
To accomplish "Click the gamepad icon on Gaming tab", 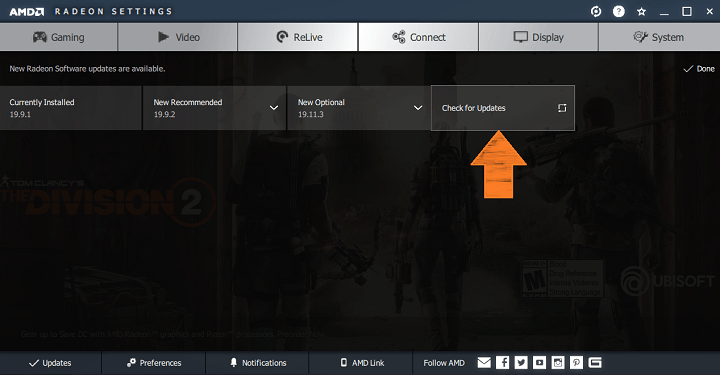I will coord(39,37).
